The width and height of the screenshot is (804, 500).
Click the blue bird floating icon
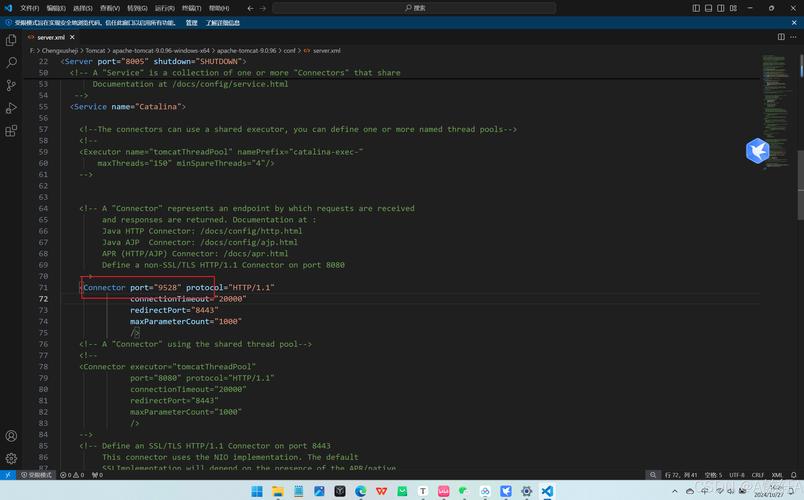click(x=757, y=151)
